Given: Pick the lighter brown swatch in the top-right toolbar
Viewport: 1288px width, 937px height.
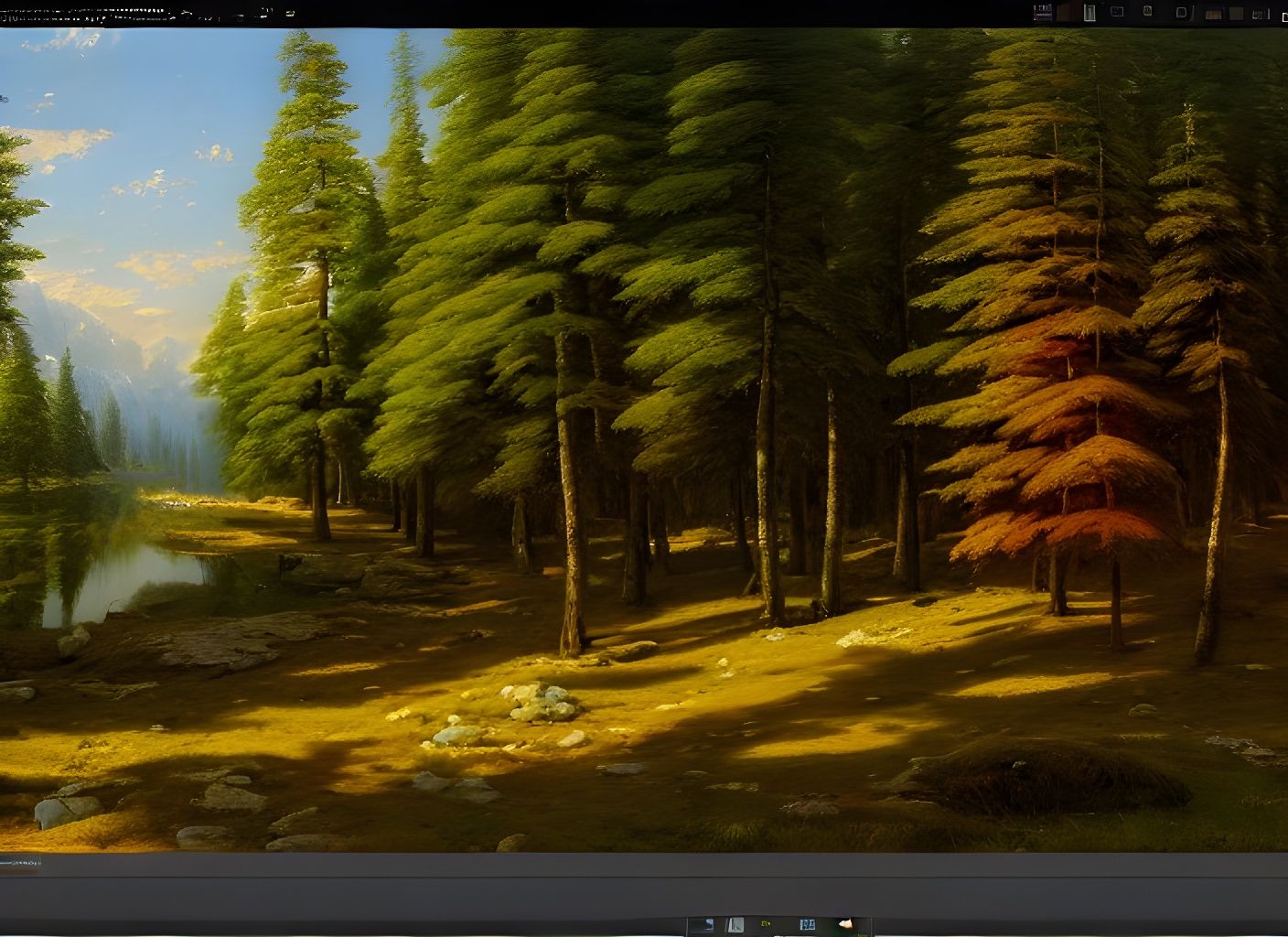Looking at the screenshot, I should coord(1213,15).
